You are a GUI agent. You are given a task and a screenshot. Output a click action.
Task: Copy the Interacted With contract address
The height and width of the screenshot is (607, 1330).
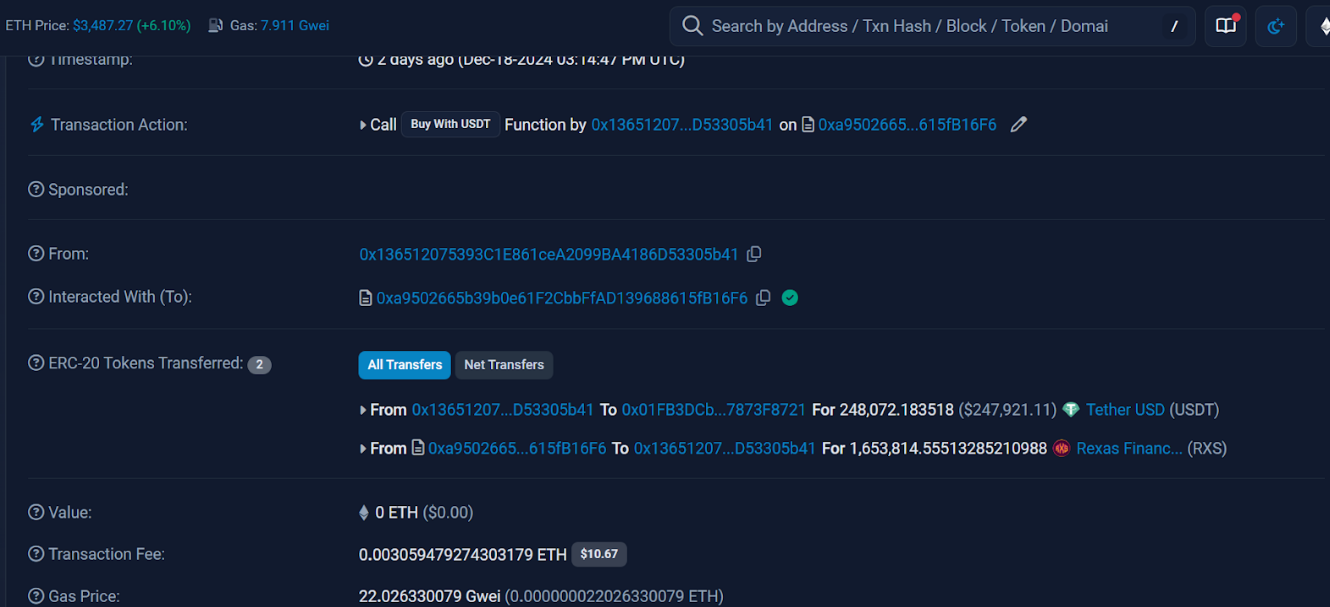tap(763, 297)
